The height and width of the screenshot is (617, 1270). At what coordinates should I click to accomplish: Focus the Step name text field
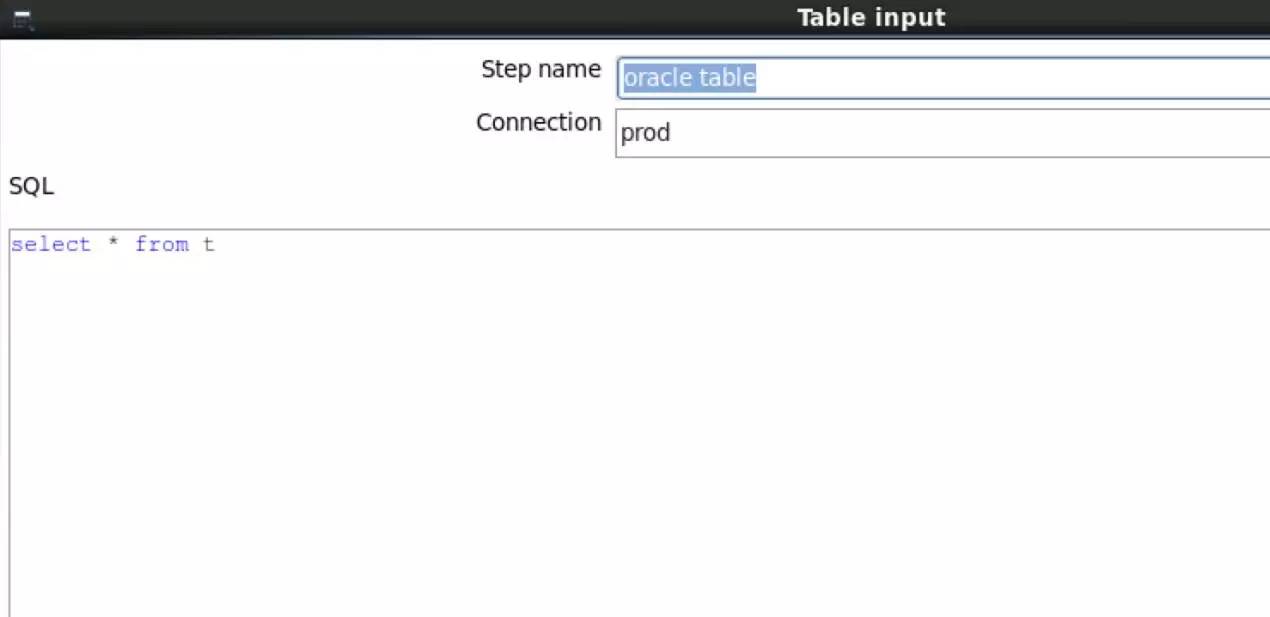[x=943, y=78]
